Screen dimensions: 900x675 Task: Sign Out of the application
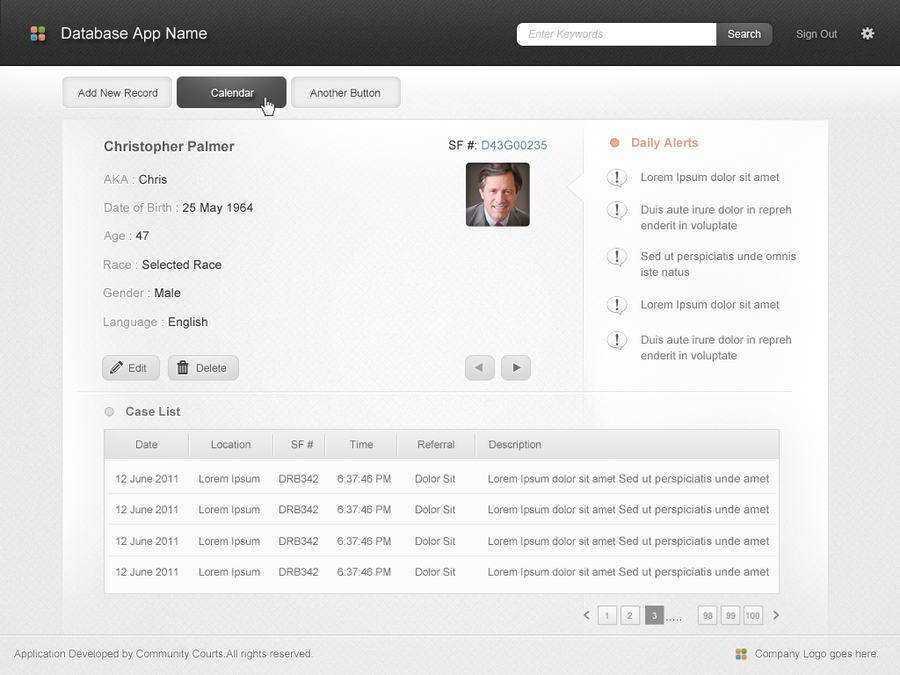point(816,33)
